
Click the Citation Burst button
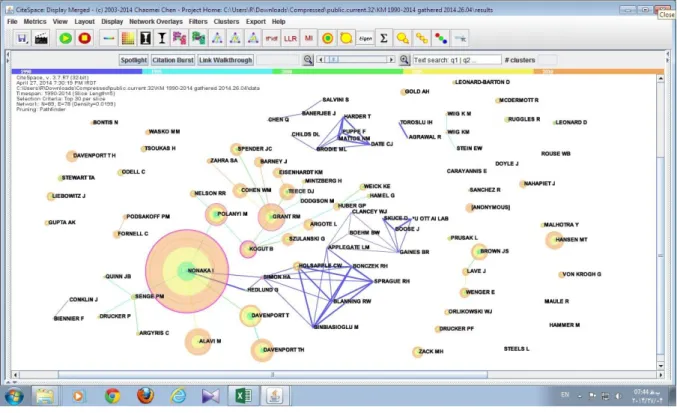coord(173,60)
